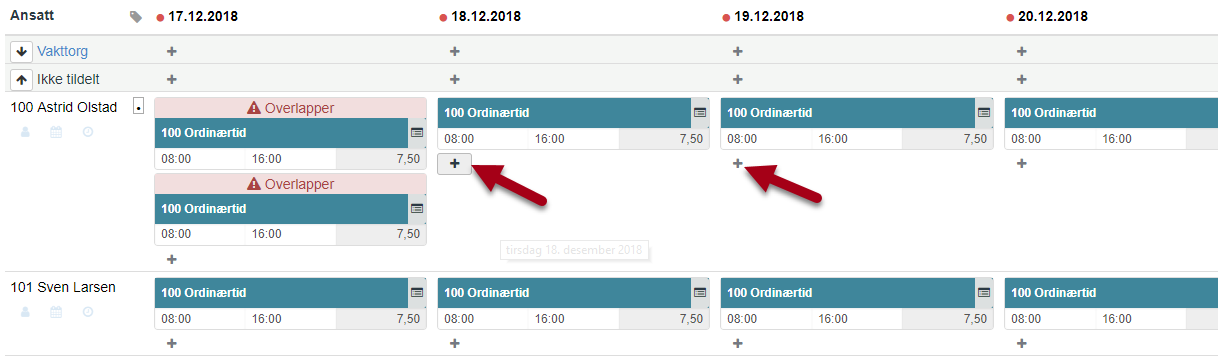The height and width of the screenshot is (360, 1218).
Task: Select the first Overlapper warning on 17.12.2018
Action: 291,108
